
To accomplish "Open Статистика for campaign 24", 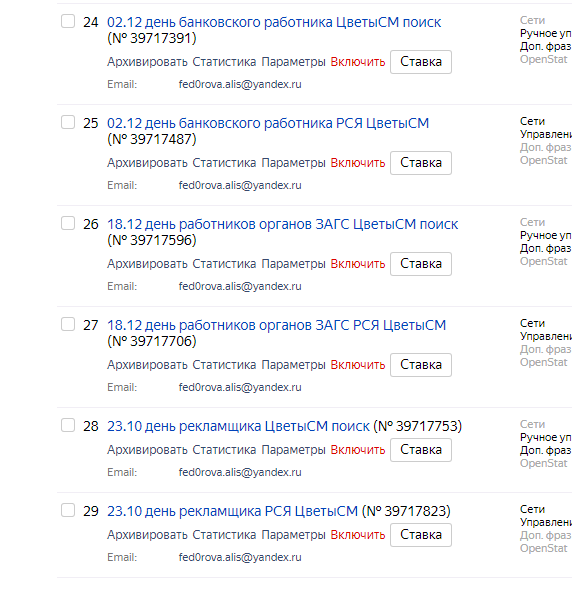I will 224,62.
